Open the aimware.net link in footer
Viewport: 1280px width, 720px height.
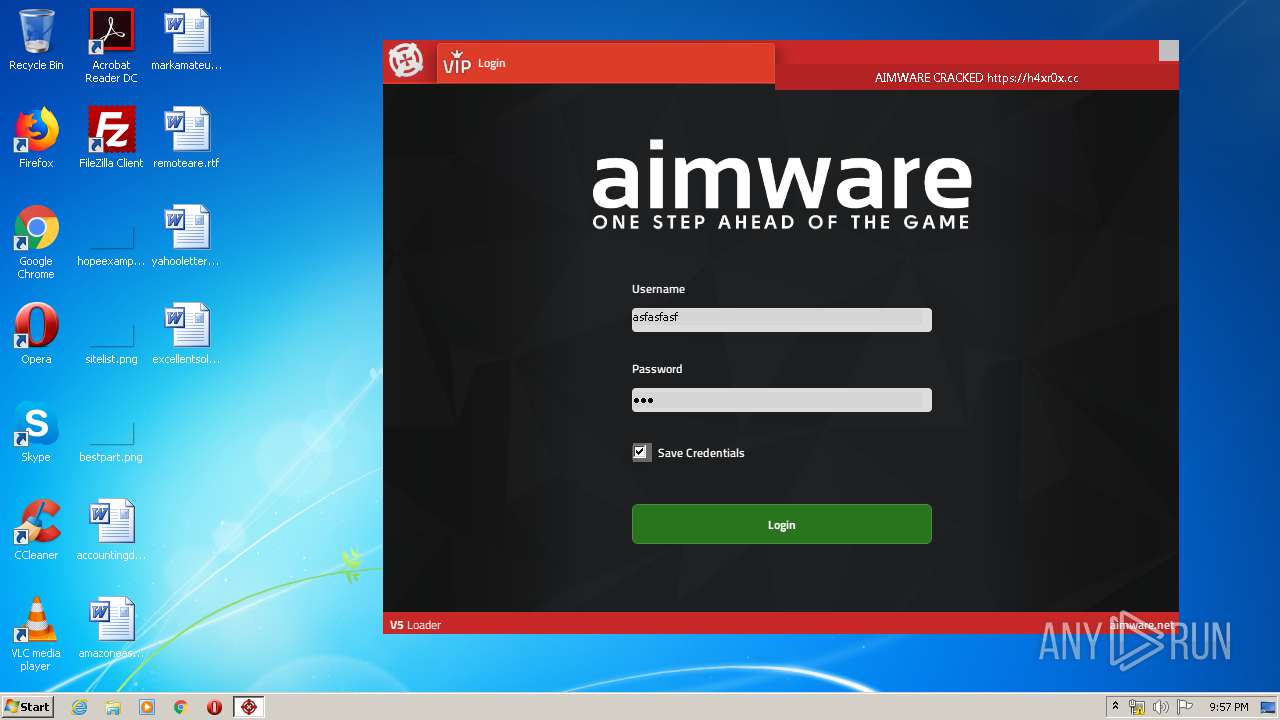[1142, 625]
